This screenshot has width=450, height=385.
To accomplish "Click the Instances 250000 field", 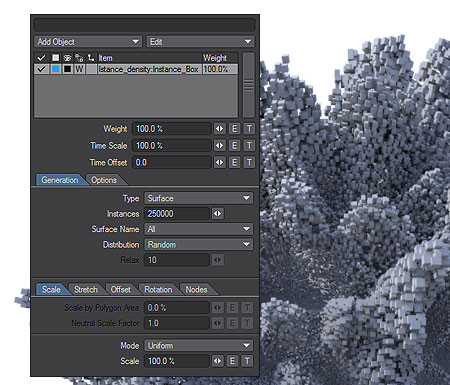I will coord(177,213).
